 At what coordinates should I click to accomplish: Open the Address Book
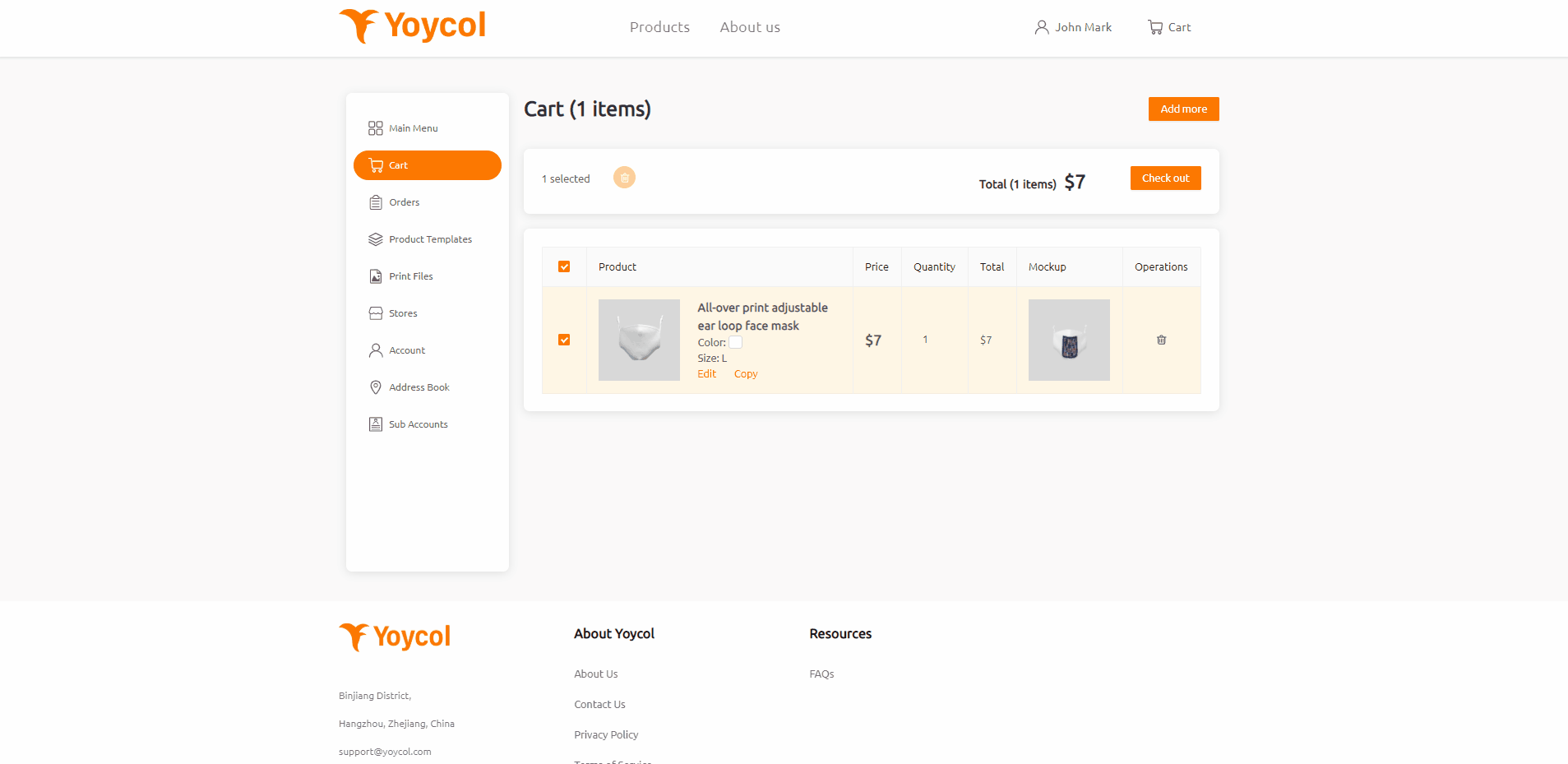[x=419, y=387]
